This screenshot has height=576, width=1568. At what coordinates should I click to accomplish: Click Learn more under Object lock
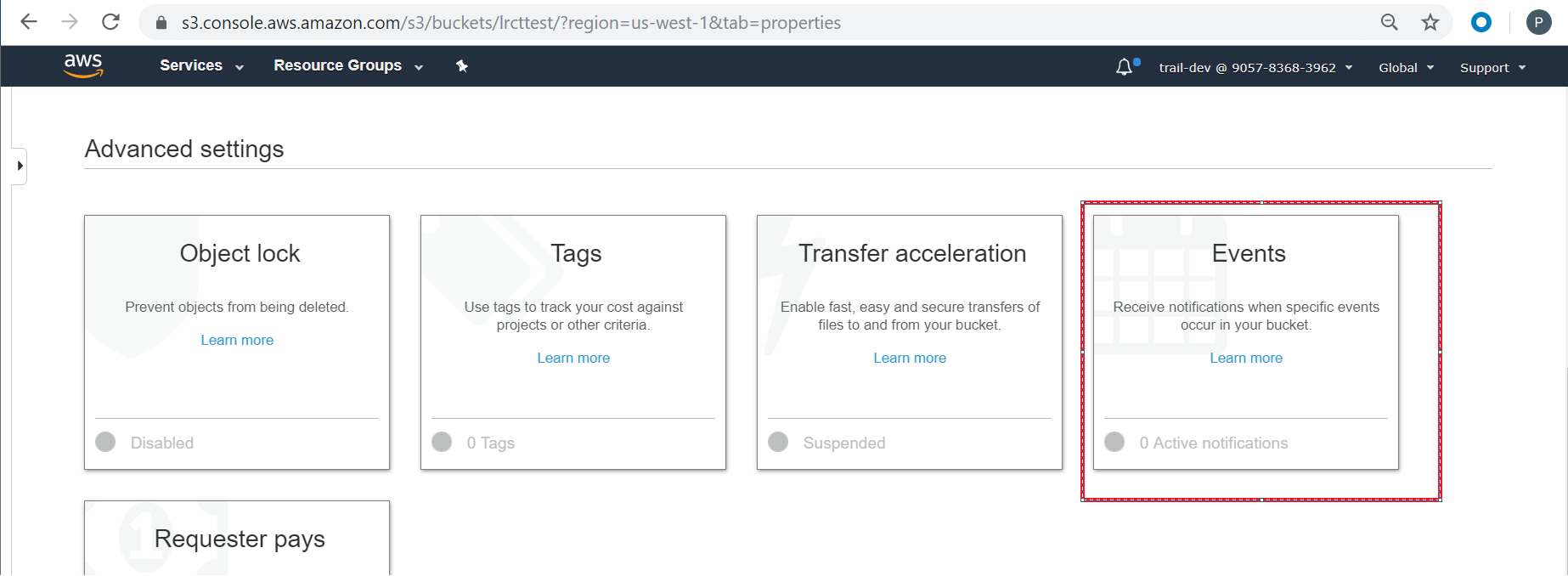tap(237, 340)
